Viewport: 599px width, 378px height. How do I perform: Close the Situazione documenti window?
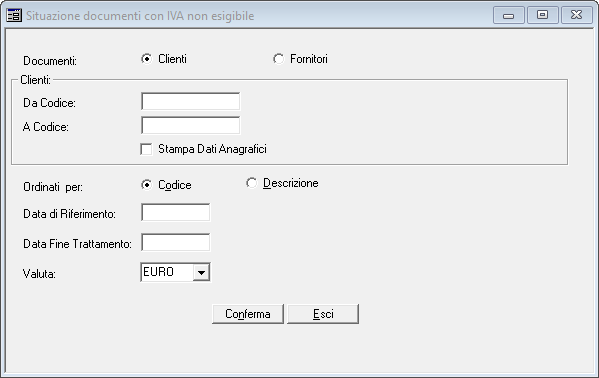tap(576, 15)
